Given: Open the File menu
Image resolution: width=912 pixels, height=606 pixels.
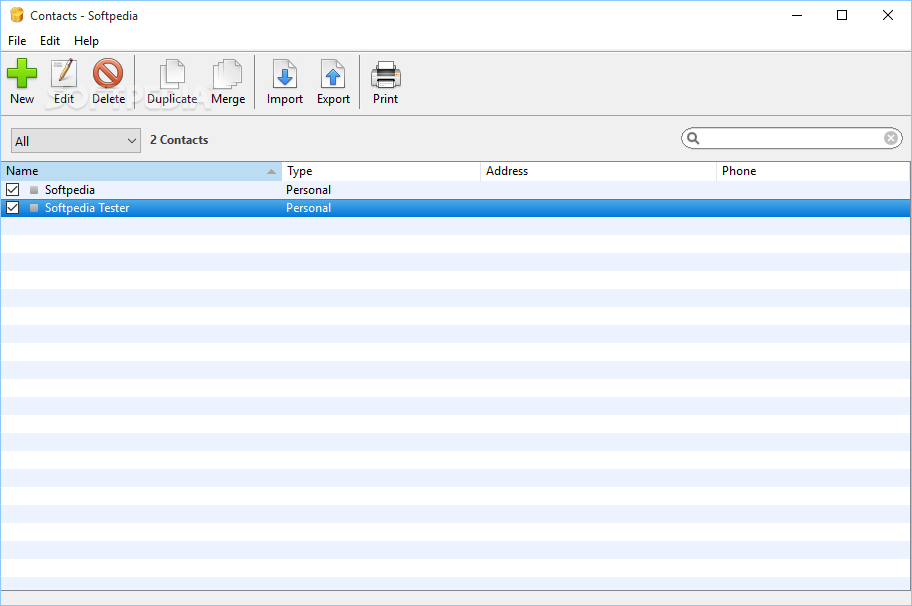Looking at the screenshot, I should (17, 41).
